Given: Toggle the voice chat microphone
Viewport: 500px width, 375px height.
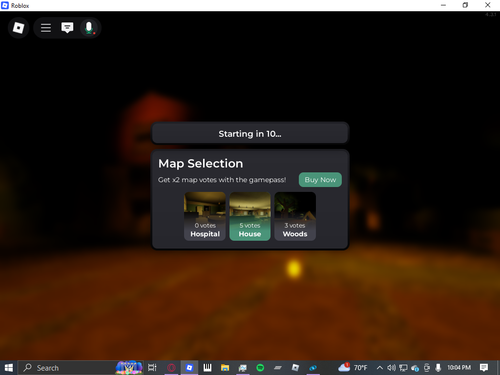Looking at the screenshot, I should 89,28.
